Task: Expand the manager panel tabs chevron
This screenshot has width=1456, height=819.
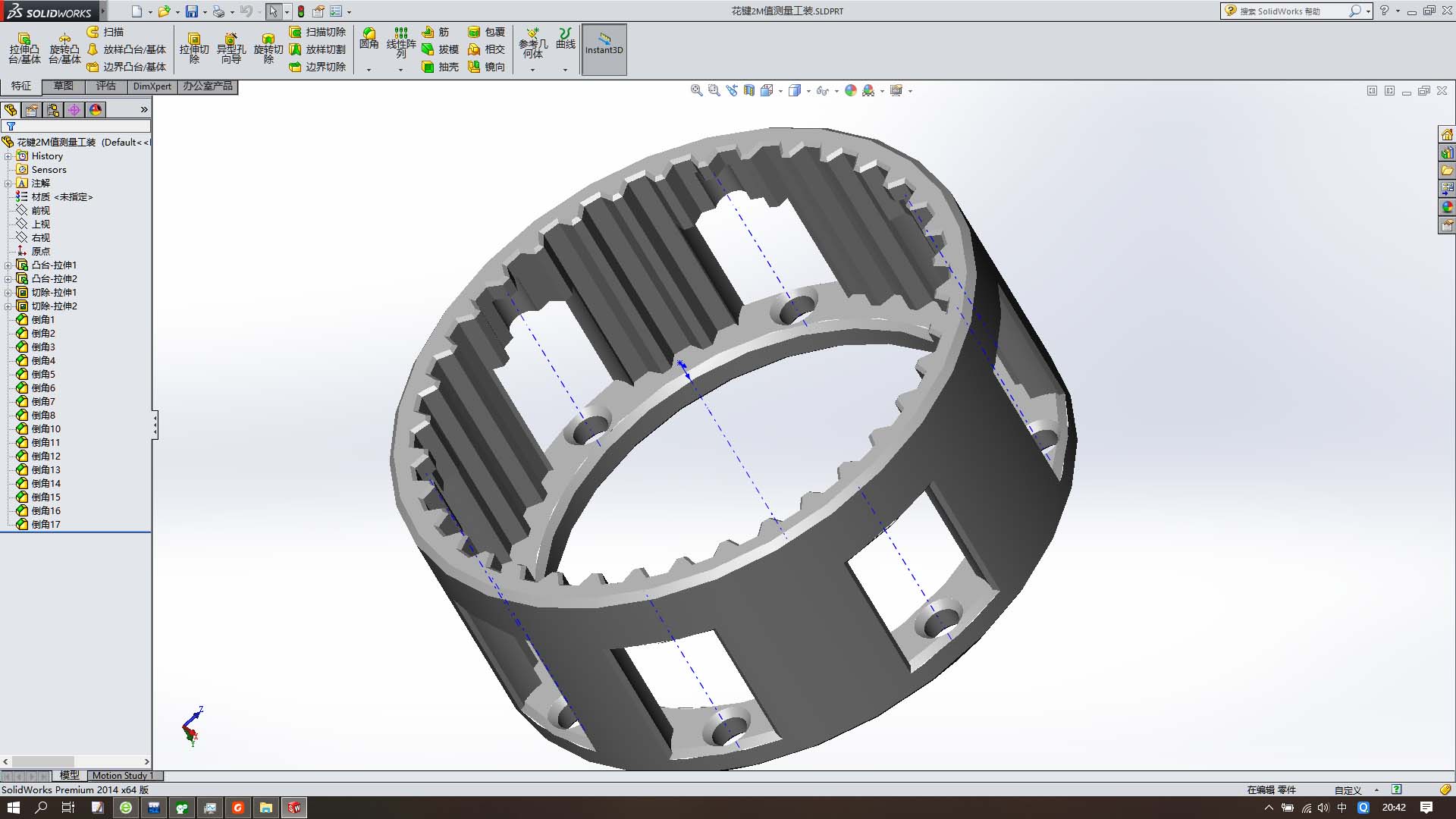Action: pos(144,110)
